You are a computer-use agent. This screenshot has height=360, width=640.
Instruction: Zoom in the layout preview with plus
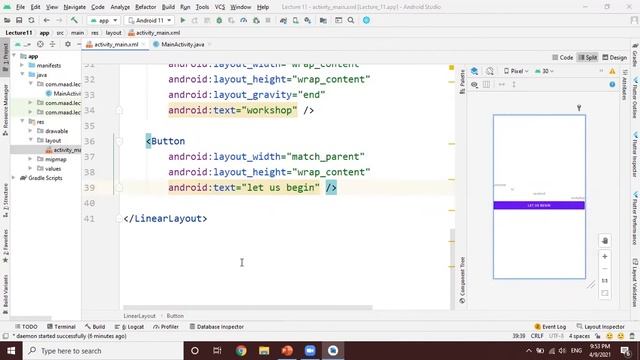click(x=605, y=256)
